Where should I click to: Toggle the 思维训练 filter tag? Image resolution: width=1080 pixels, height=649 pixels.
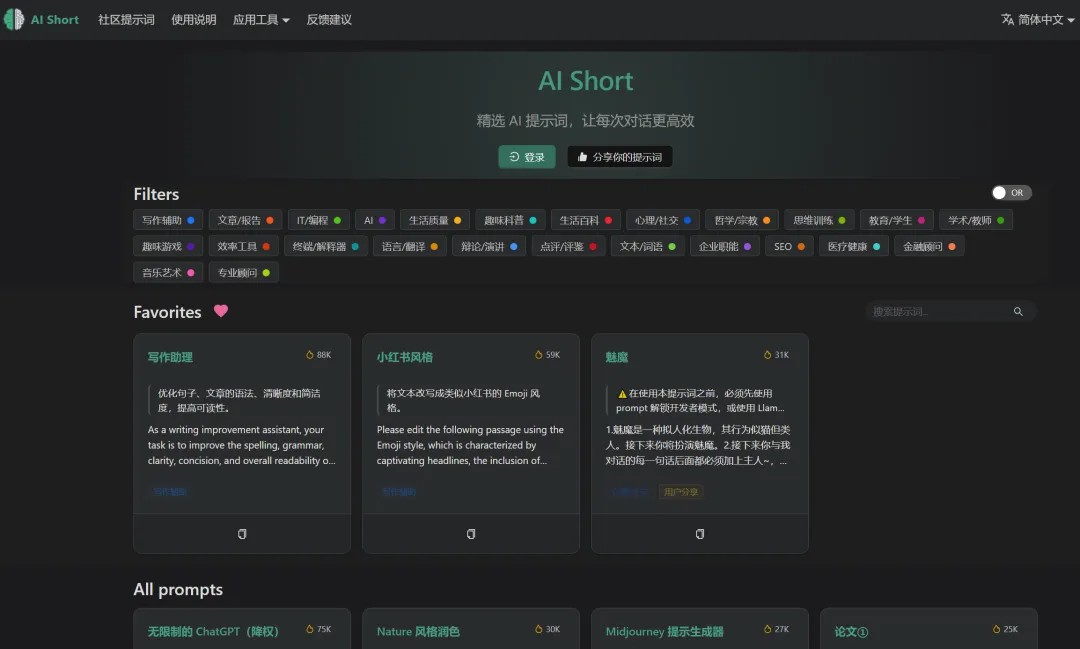820,220
